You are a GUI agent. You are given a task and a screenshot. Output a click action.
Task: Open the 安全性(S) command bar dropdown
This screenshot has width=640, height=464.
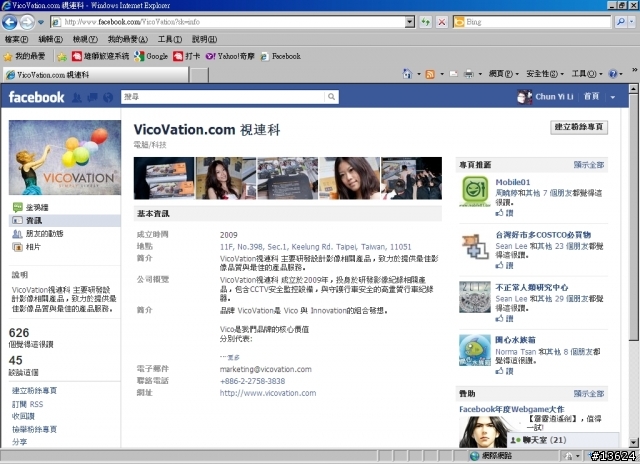[x=545, y=74]
